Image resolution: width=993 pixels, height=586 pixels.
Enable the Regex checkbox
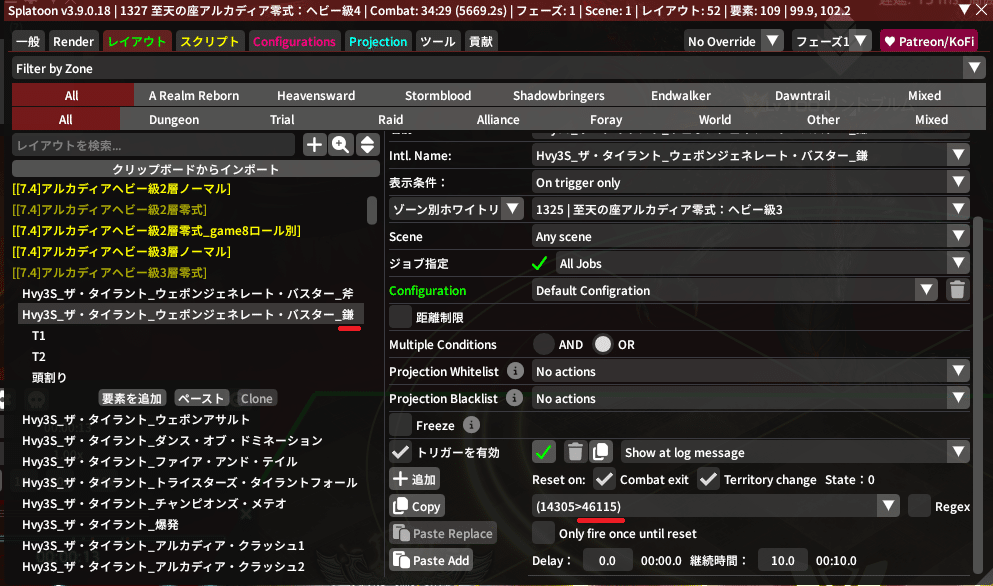[x=919, y=507]
